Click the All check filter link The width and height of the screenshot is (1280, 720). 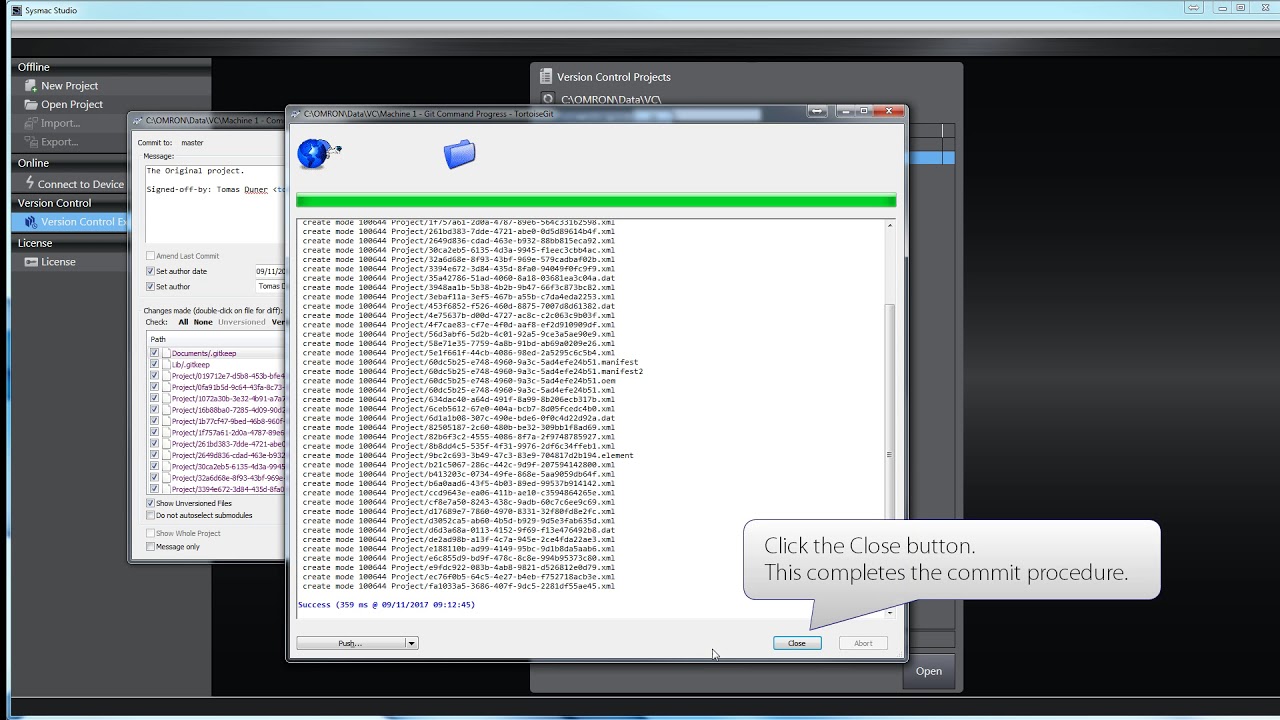tap(183, 322)
